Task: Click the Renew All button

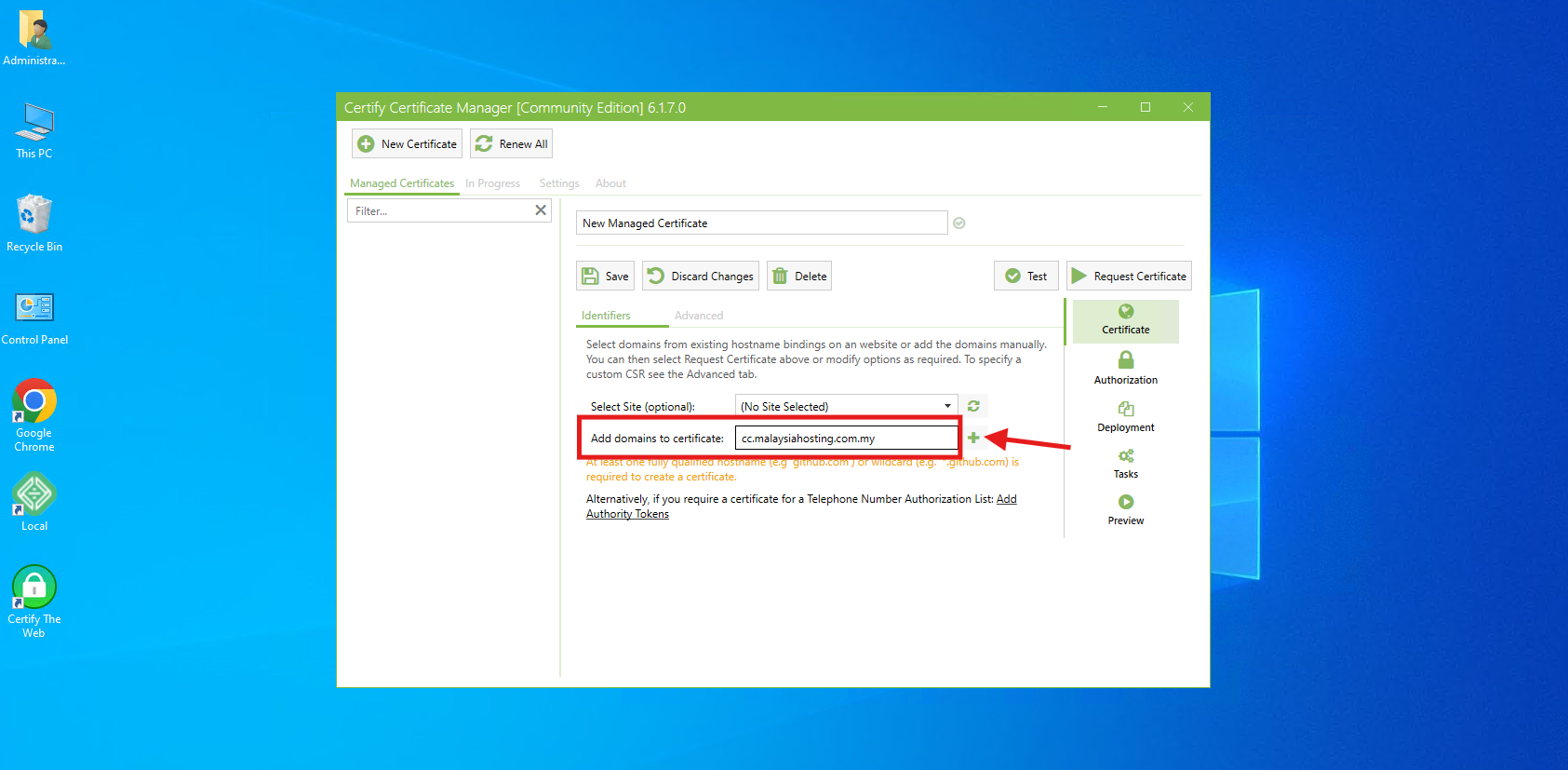Action: [x=511, y=143]
